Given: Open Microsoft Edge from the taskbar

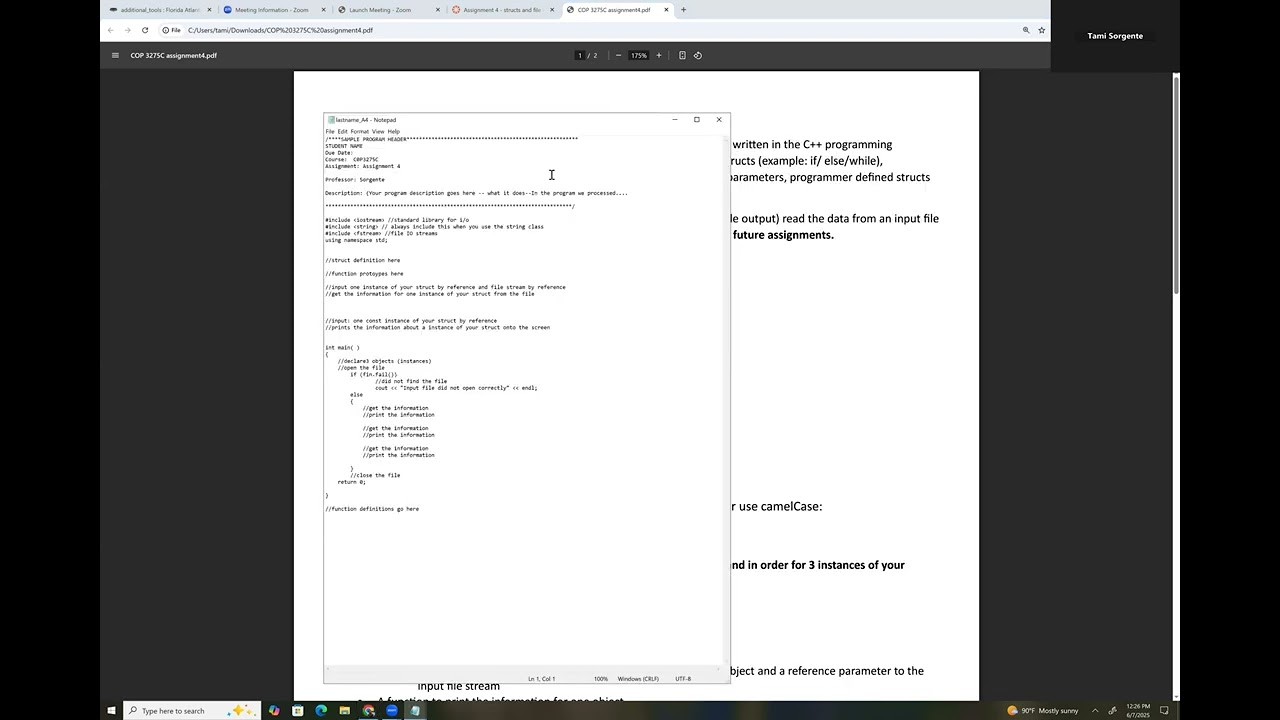Looking at the screenshot, I should [321, 711].
